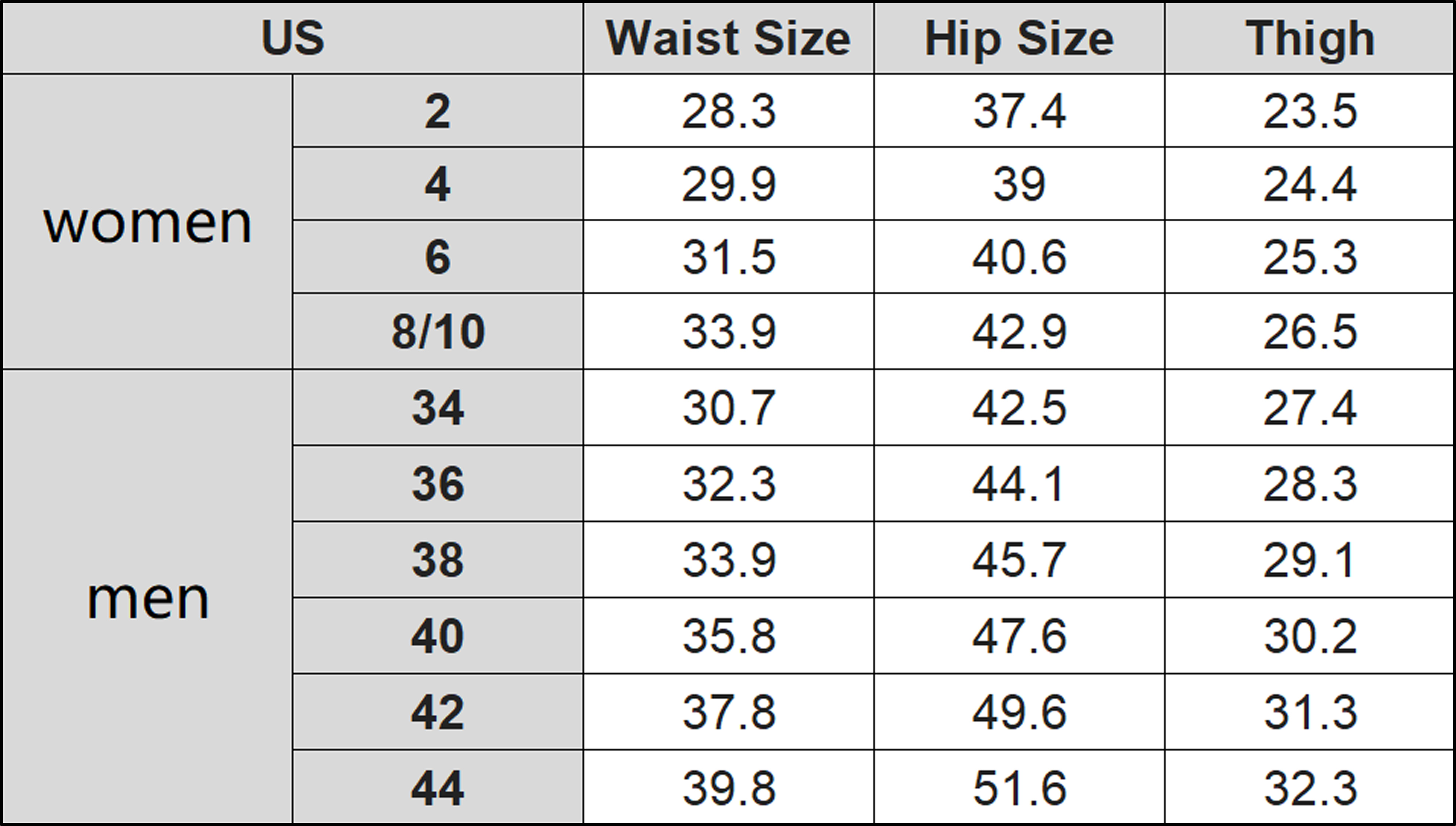Viewport: 1456px width, 826px height.
Task: Click men's size 44 row label
Action: pos(437,788)
